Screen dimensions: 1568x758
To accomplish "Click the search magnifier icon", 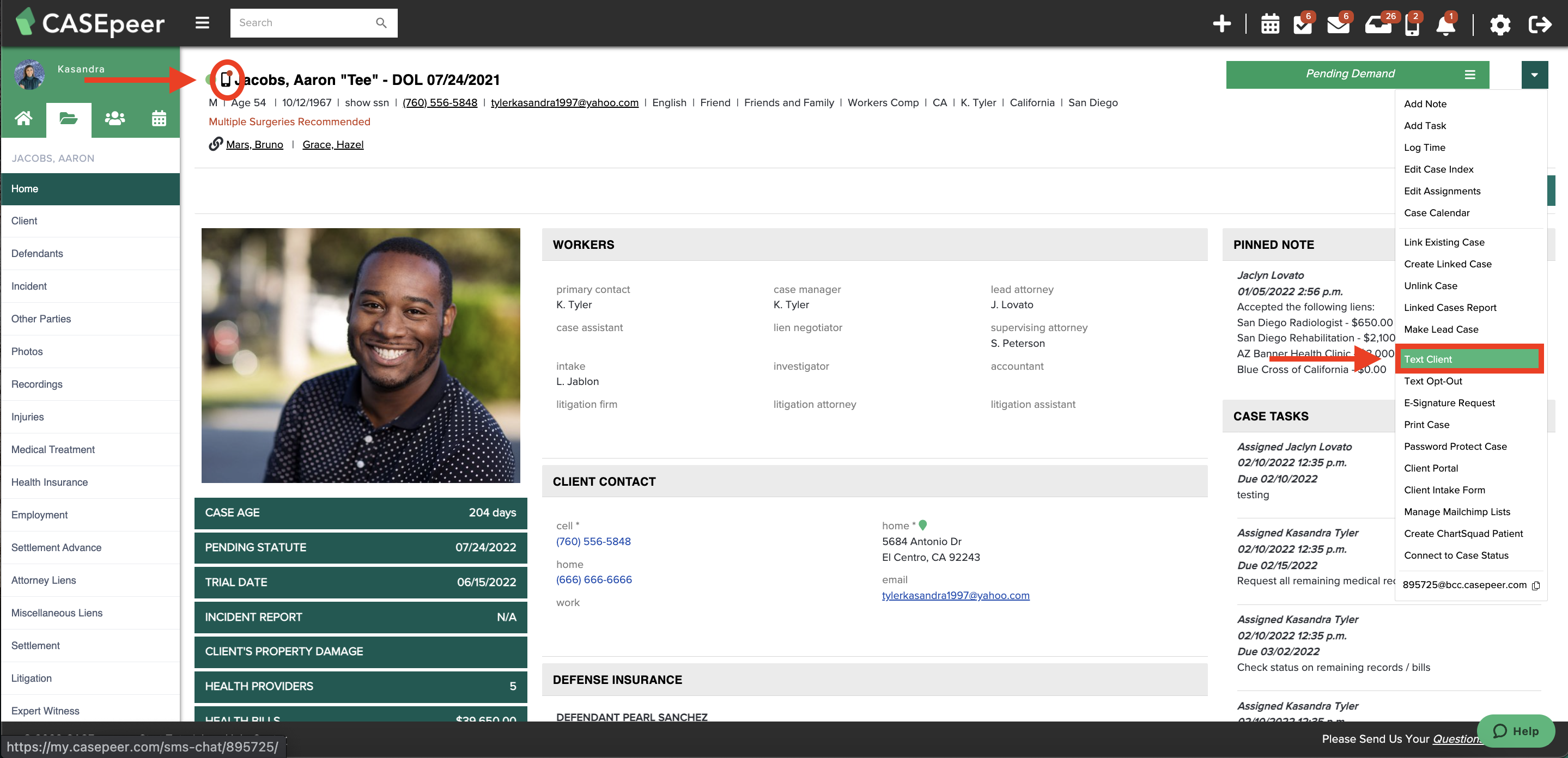I will (381, 23).
